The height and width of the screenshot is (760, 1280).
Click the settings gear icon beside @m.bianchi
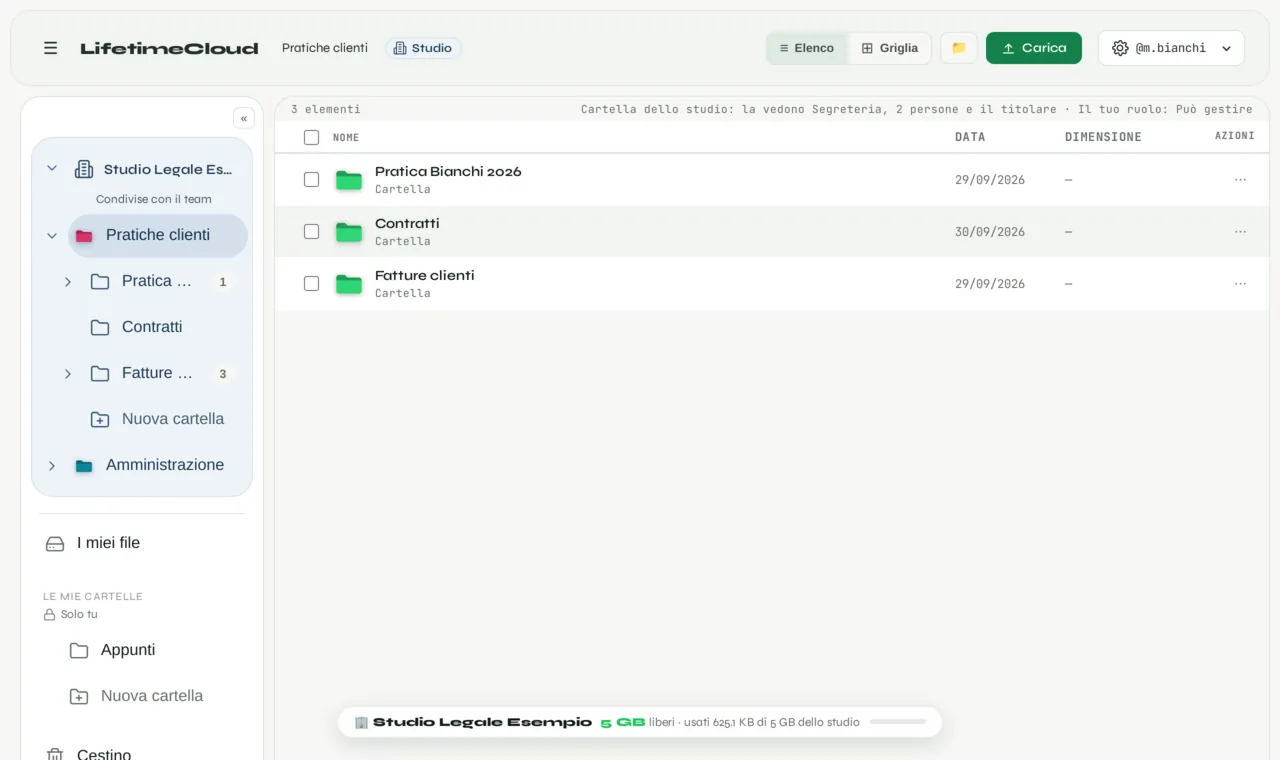1120,48
